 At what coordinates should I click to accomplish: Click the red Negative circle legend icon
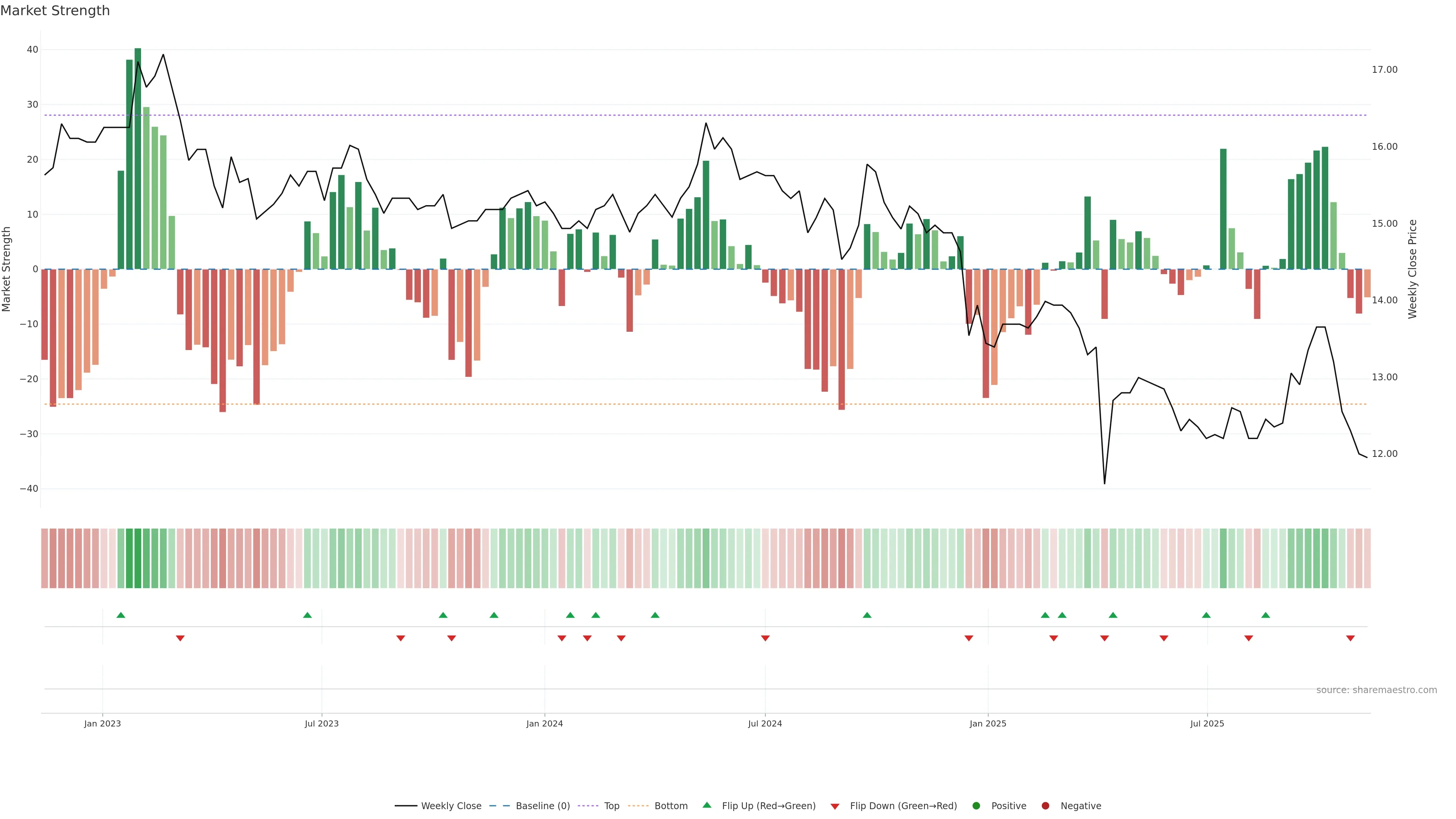[x=1045, y=806]
